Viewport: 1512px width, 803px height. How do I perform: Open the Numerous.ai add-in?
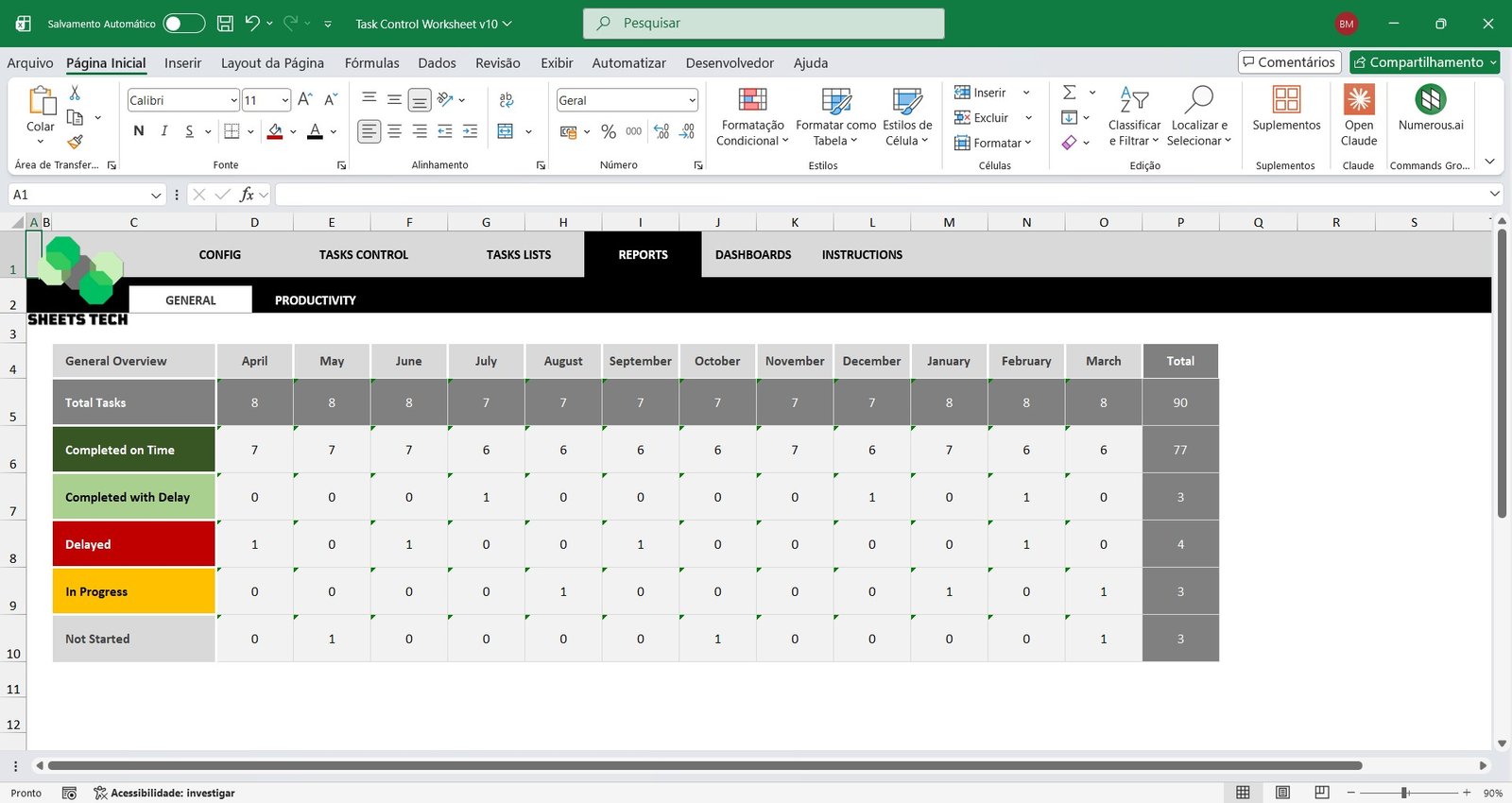coord(1431,109)
